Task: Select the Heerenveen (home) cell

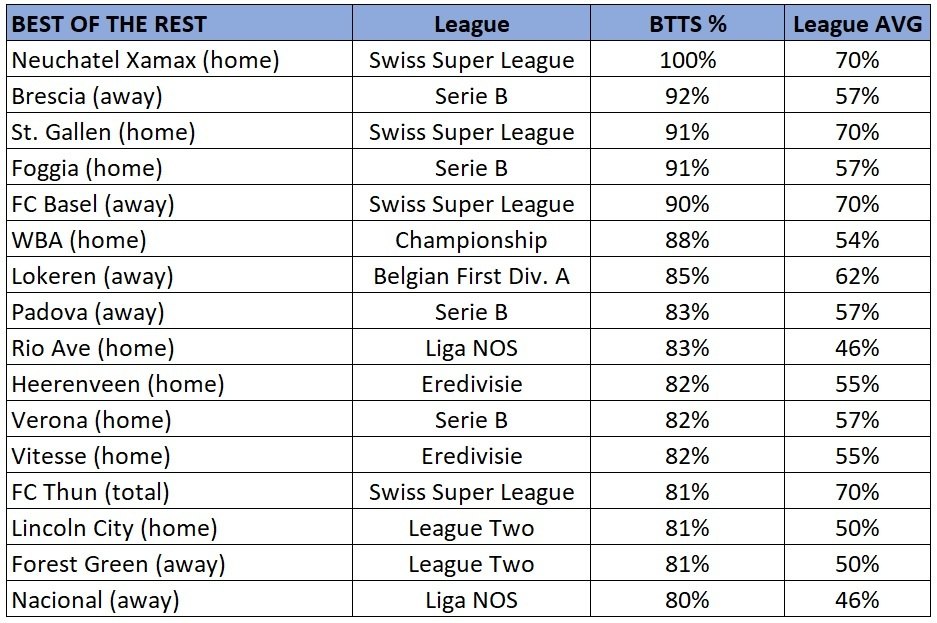Action: 179,383
